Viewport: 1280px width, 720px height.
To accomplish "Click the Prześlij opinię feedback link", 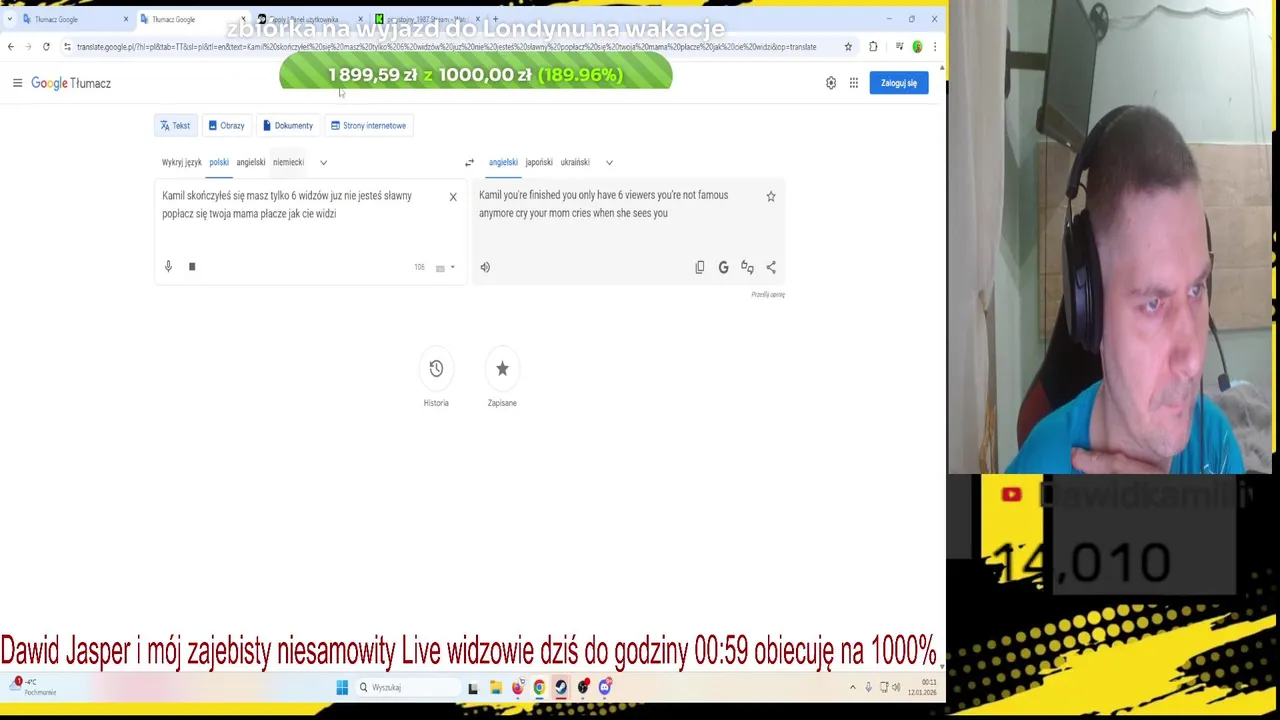I will pos(768,295).
